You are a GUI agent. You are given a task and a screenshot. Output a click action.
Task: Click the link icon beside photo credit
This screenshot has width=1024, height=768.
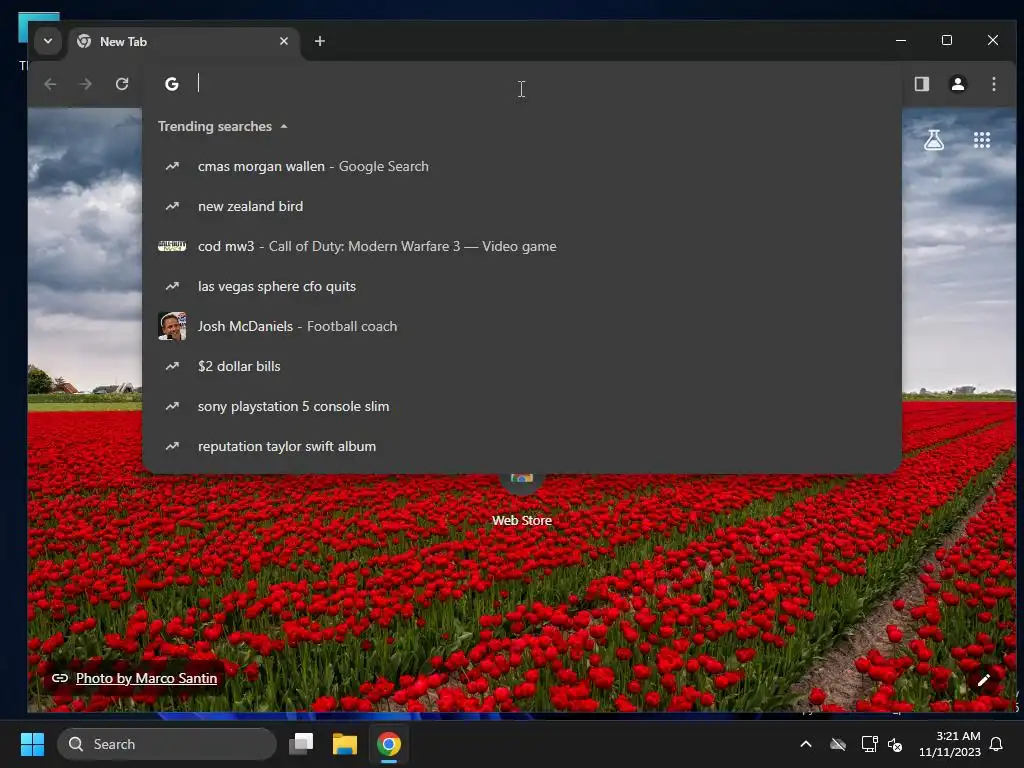[x=60, y=678]
